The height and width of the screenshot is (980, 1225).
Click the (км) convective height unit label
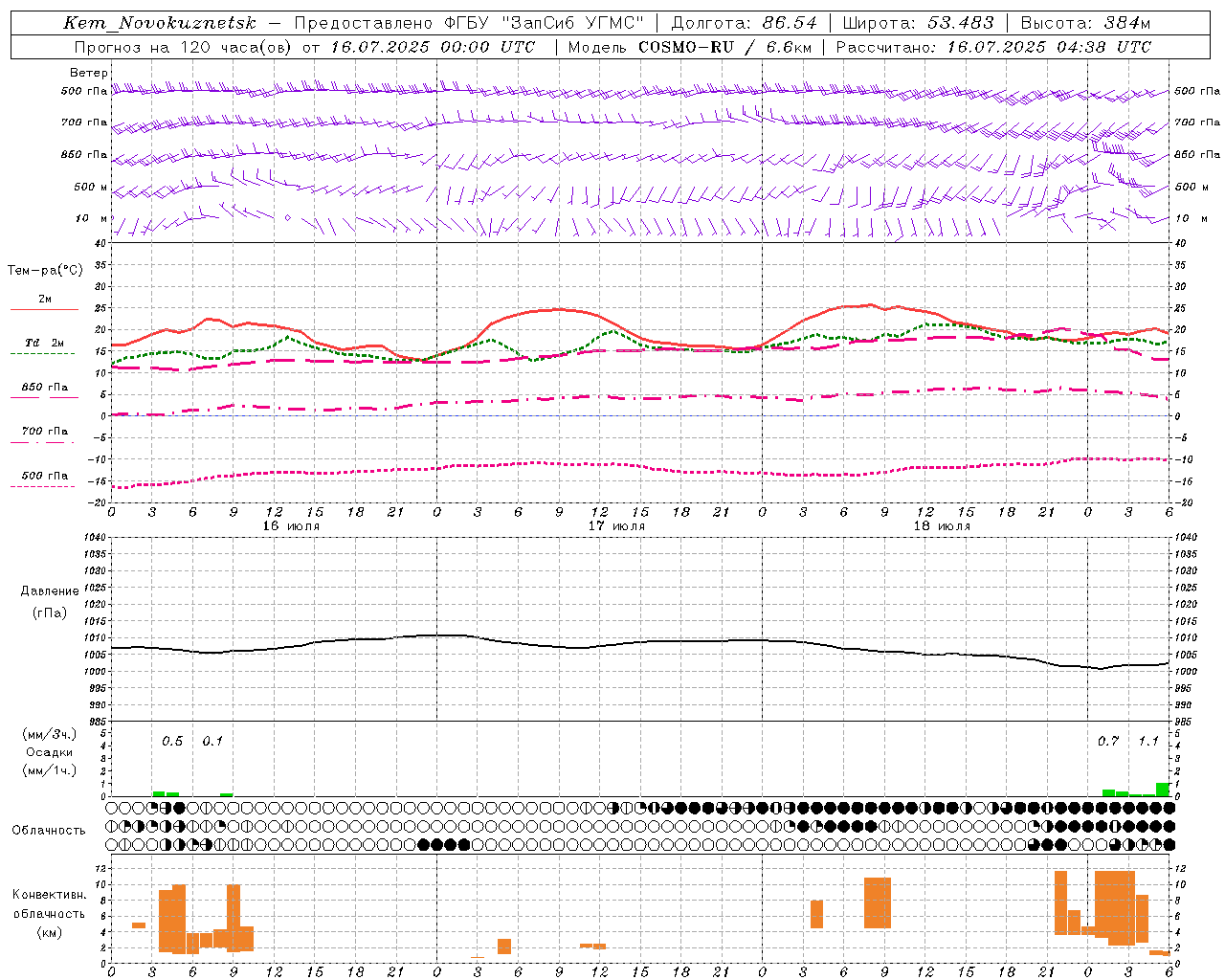click(x=50, y=933)
